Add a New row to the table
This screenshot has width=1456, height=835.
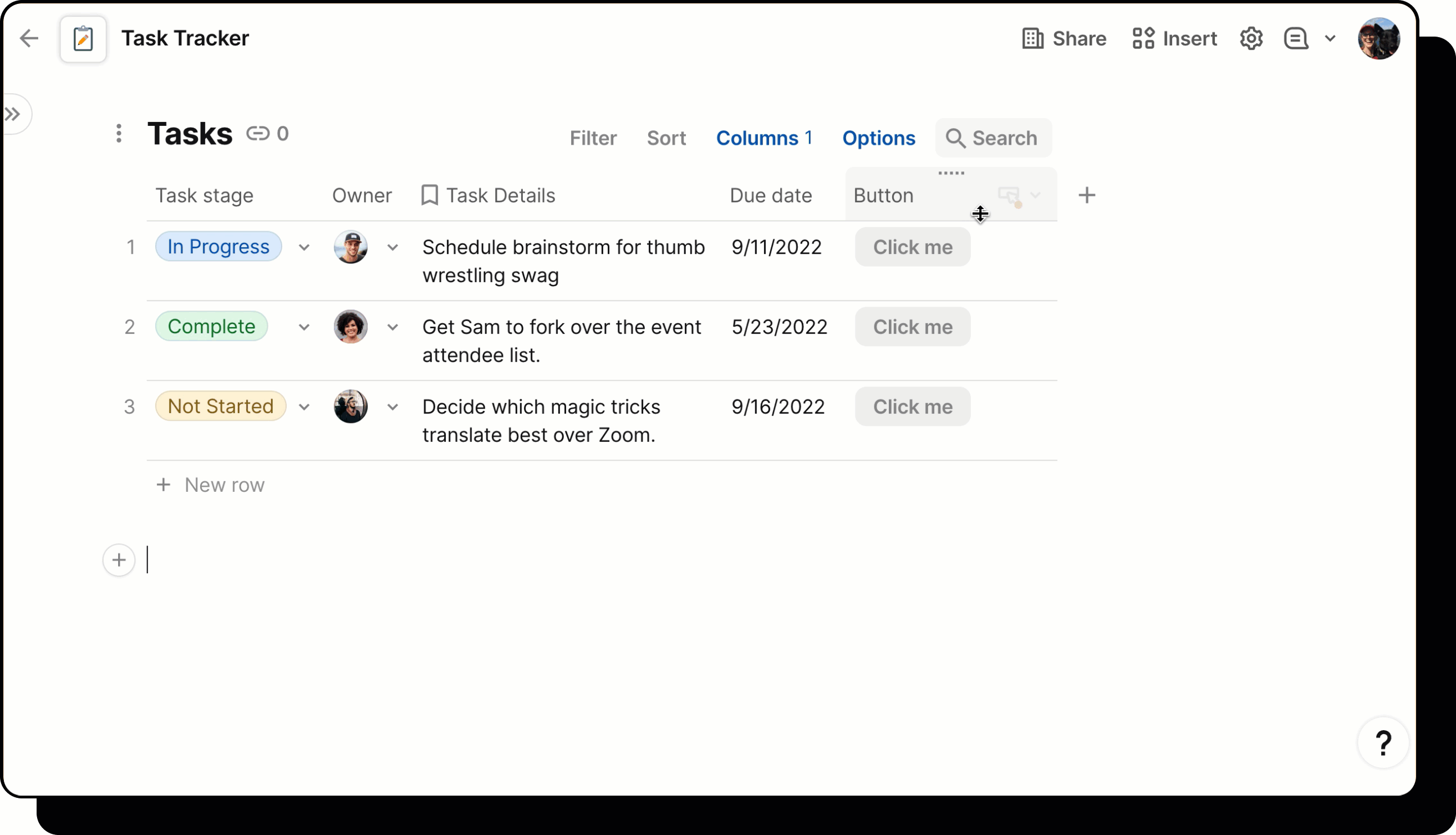pyautogui.click(x=211, y=485)
